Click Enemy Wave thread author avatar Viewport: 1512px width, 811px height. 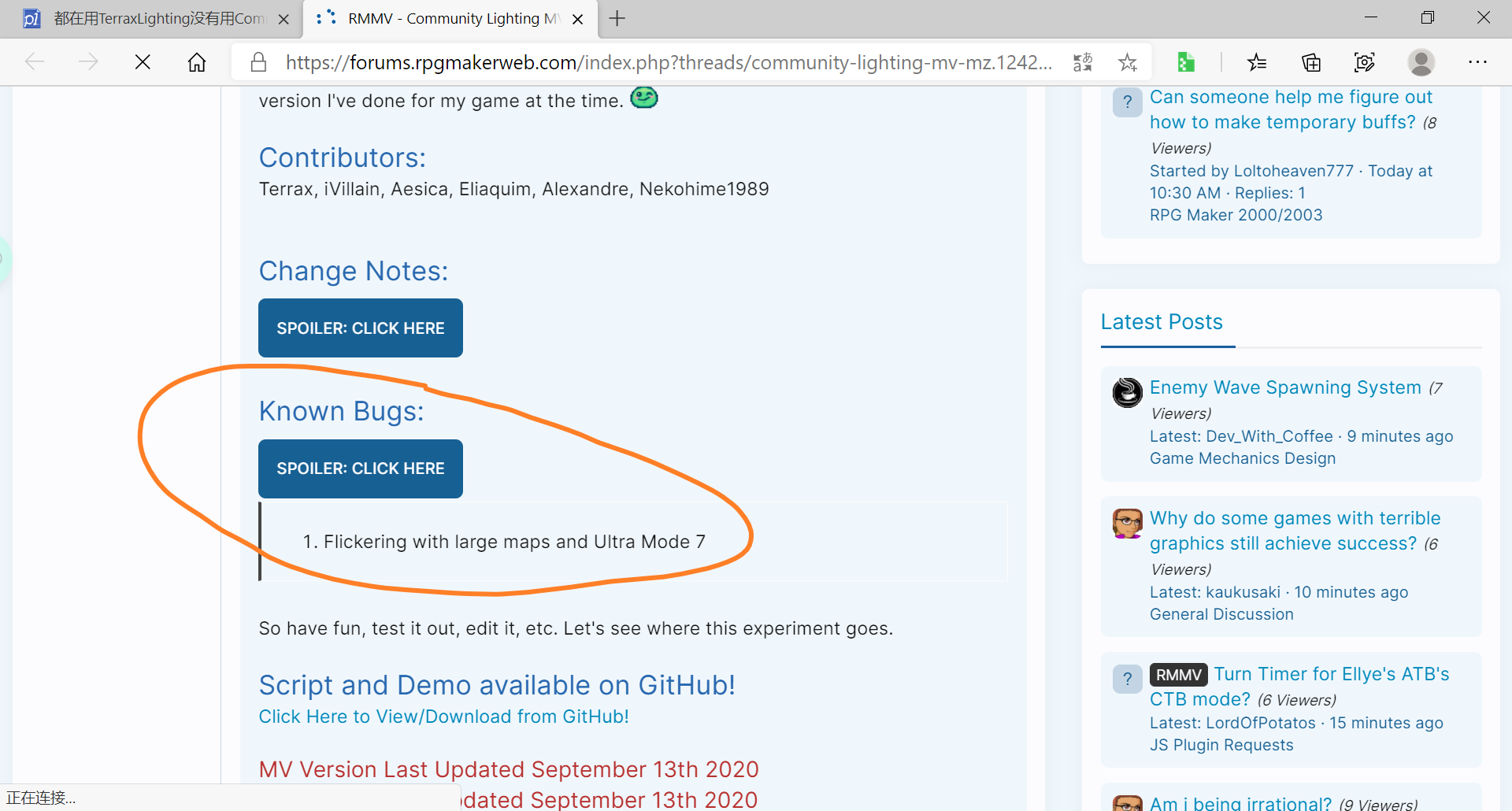click(1127, 392)
